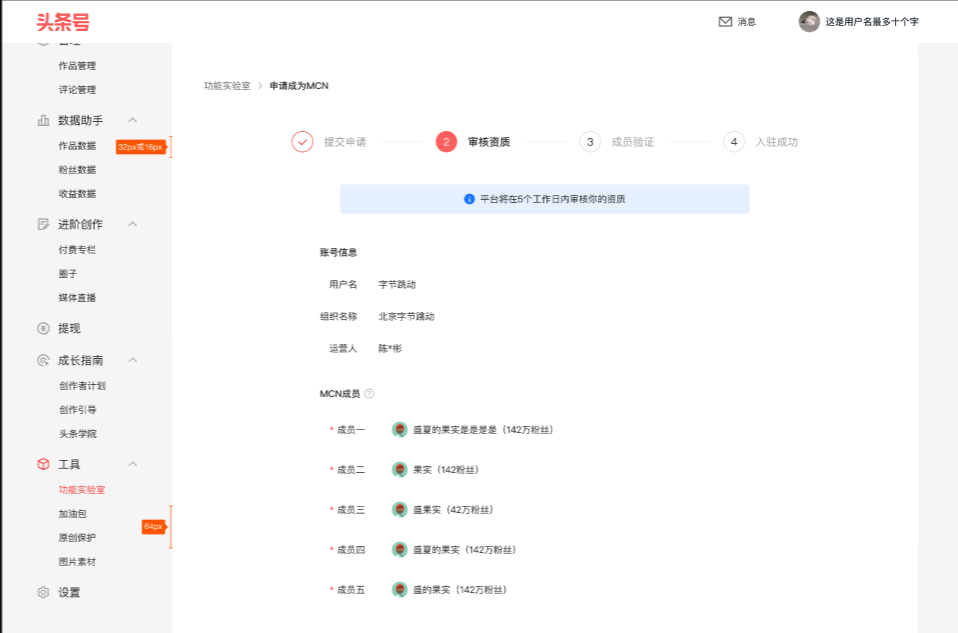Open 作品管理 in the sidebar
The image size is (958, 633).
(77, 66)
